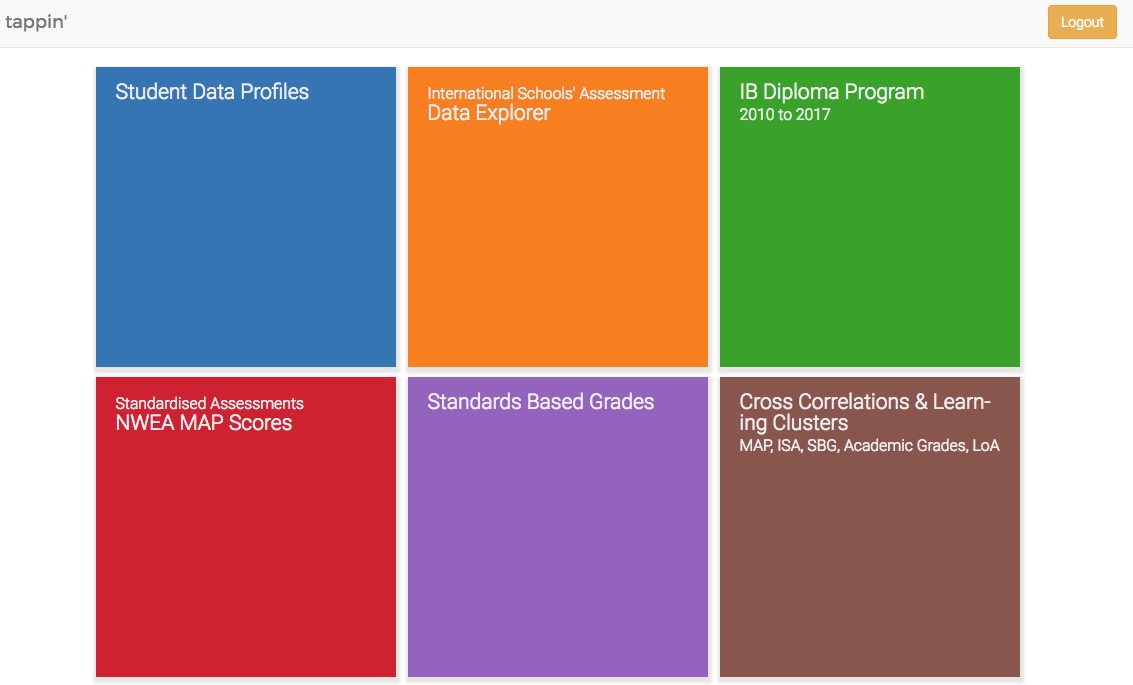Click the 'International Schools' Assessment' heading text
The height and width of the screenshot is (685, 1133).
(545, 92)
